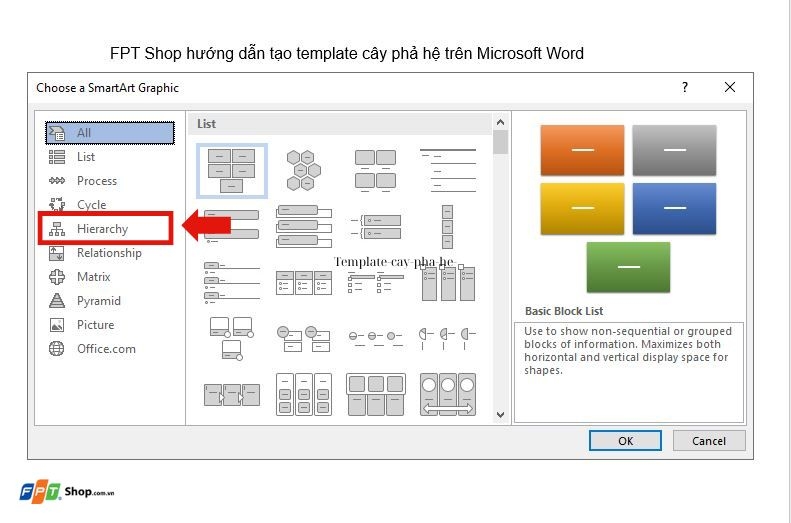
Task: Select the Picture Accent List layout
Action: (447, 282)
